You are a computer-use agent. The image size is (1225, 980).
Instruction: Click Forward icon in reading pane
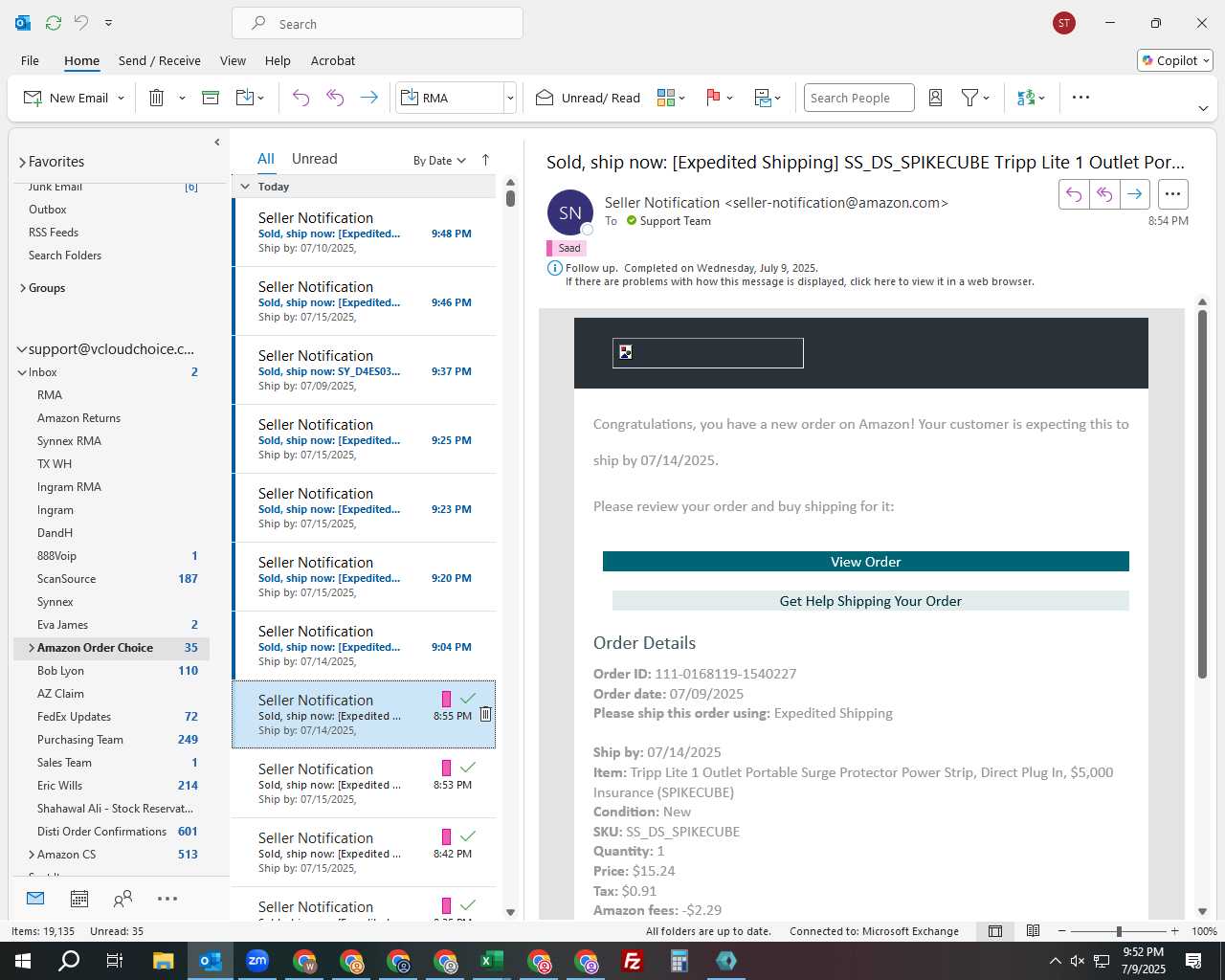(1135, 194)
